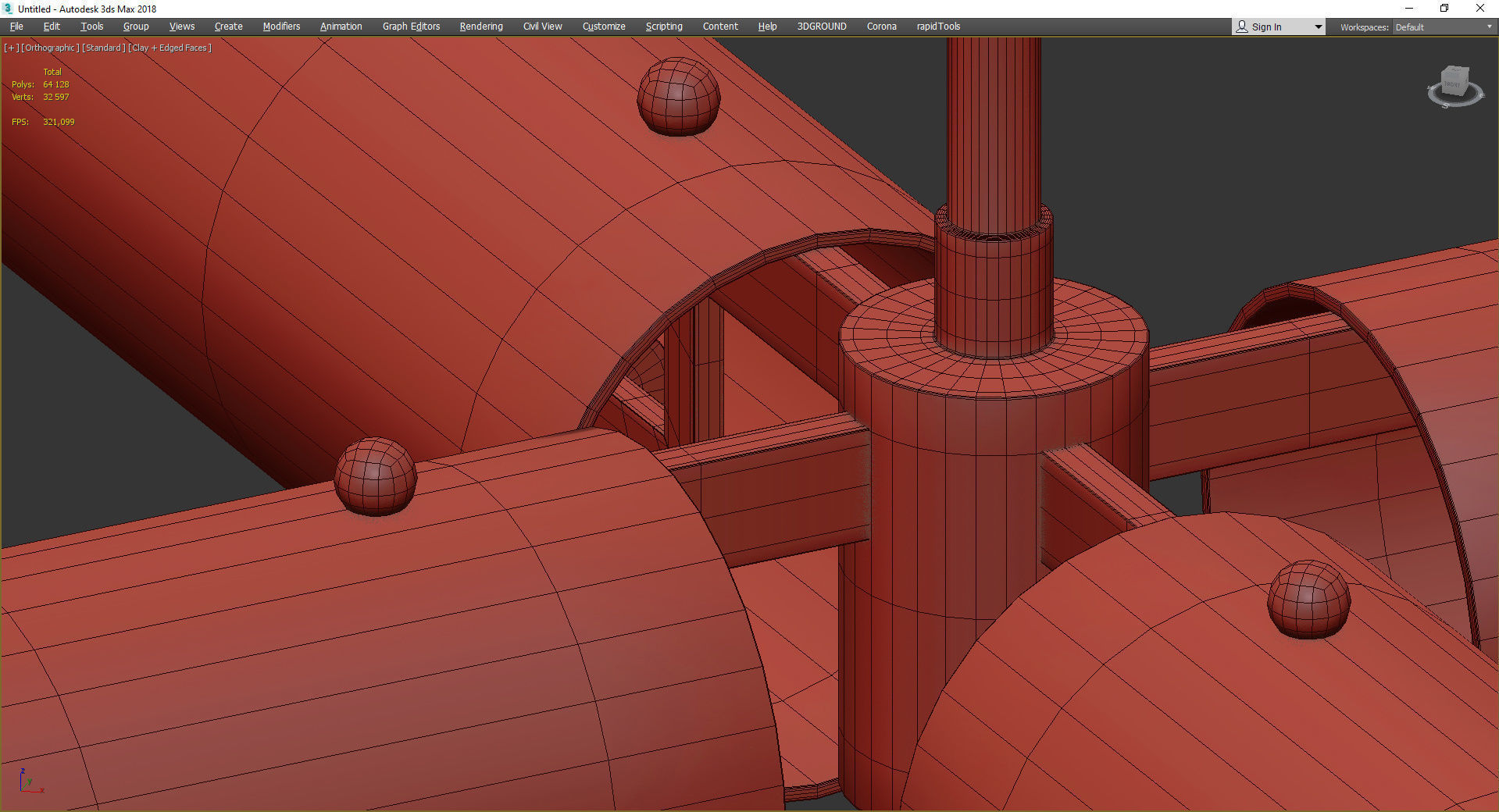Open the Clay + Edged Faces shading menu

[170, 48]
